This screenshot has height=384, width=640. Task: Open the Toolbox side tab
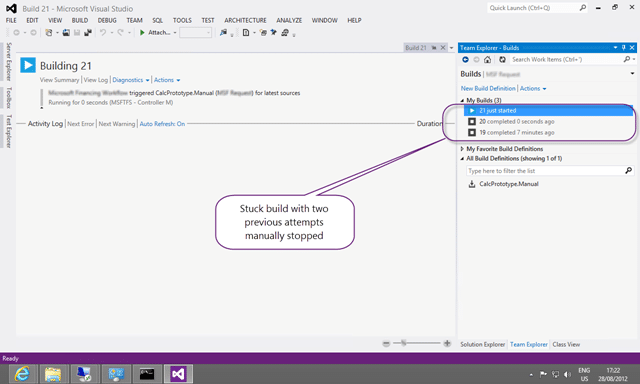point(9,98)
